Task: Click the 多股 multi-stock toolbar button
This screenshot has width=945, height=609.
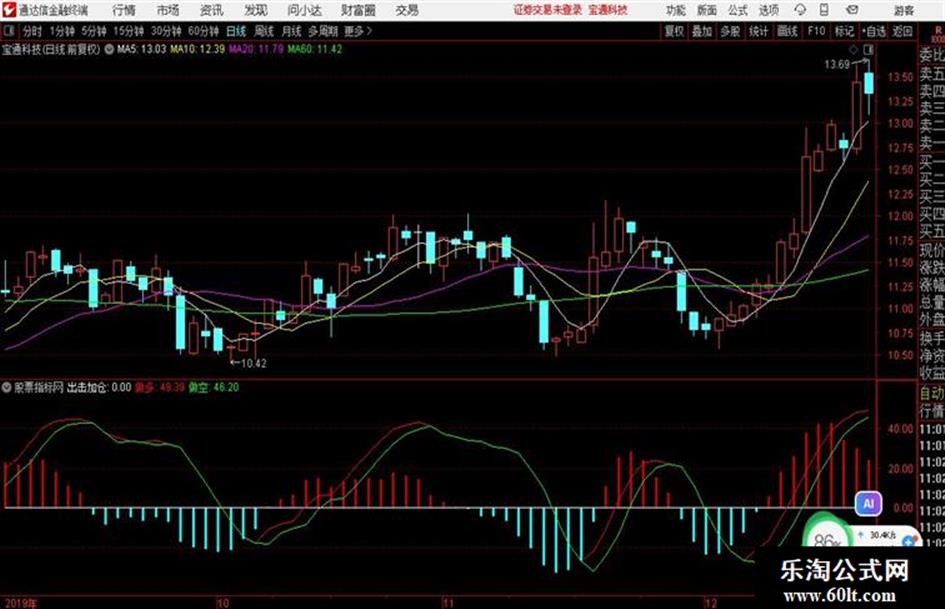Action: tap(730, 31)
